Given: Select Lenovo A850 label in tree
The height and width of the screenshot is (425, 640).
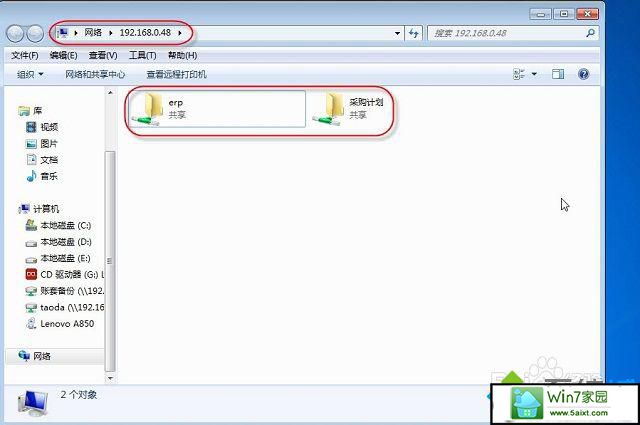Looking at the screenshot, I should pos(67,324).
